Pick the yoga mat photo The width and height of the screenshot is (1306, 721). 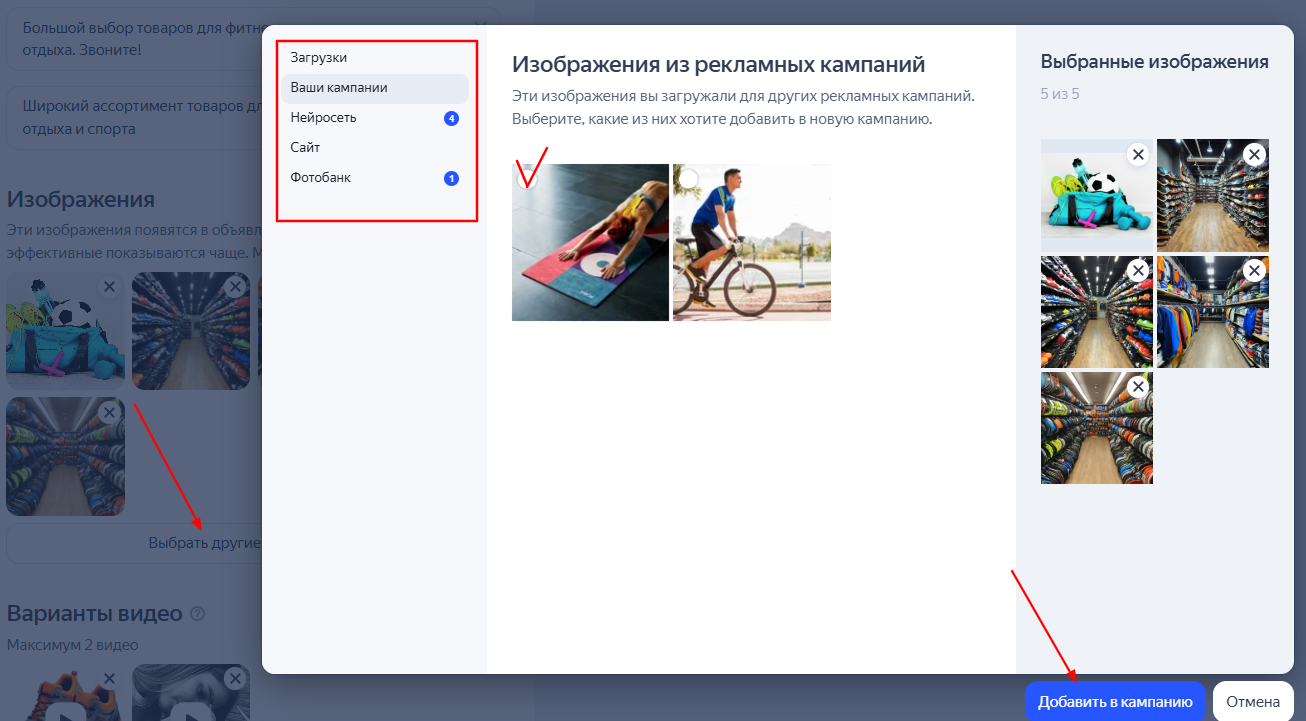(590, 242)
